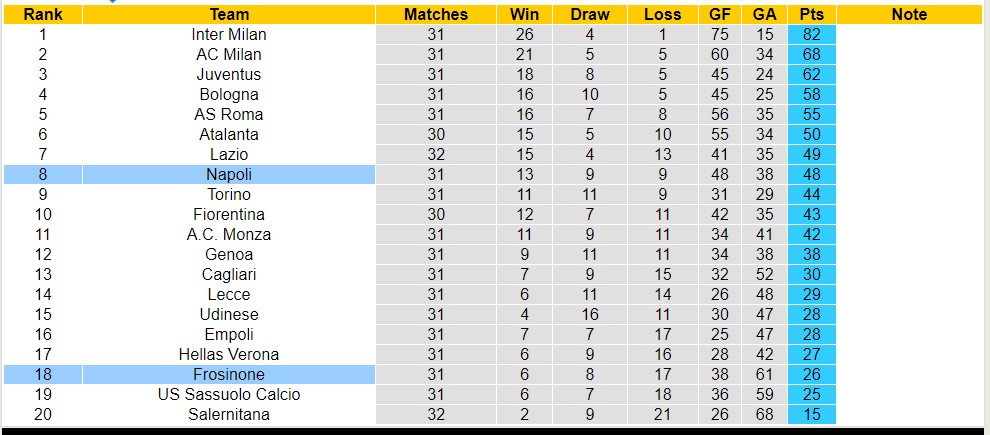This screenshot has width=990, height=435.
Task: Click the Matches column header
Action: (x=435, y=14)
